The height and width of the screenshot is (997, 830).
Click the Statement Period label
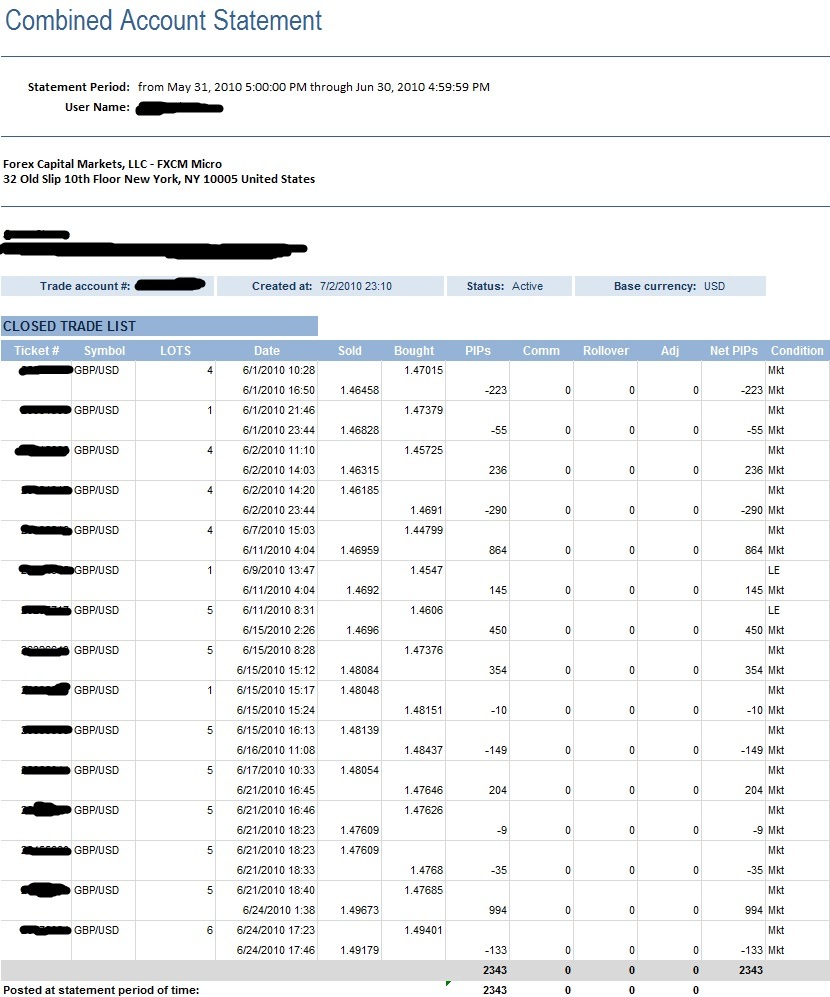[79, 87]
